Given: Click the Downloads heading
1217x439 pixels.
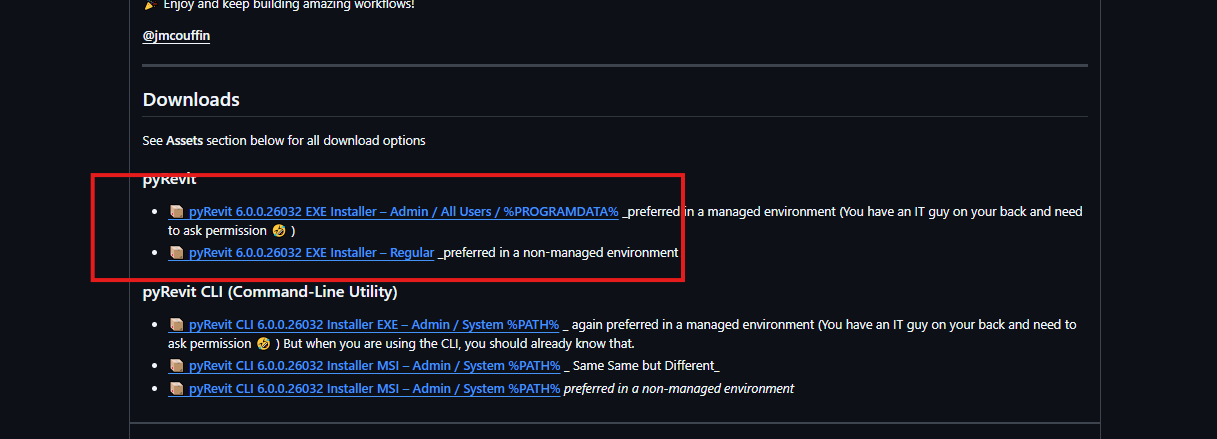Looking at the screenshot, I should 191,99.
